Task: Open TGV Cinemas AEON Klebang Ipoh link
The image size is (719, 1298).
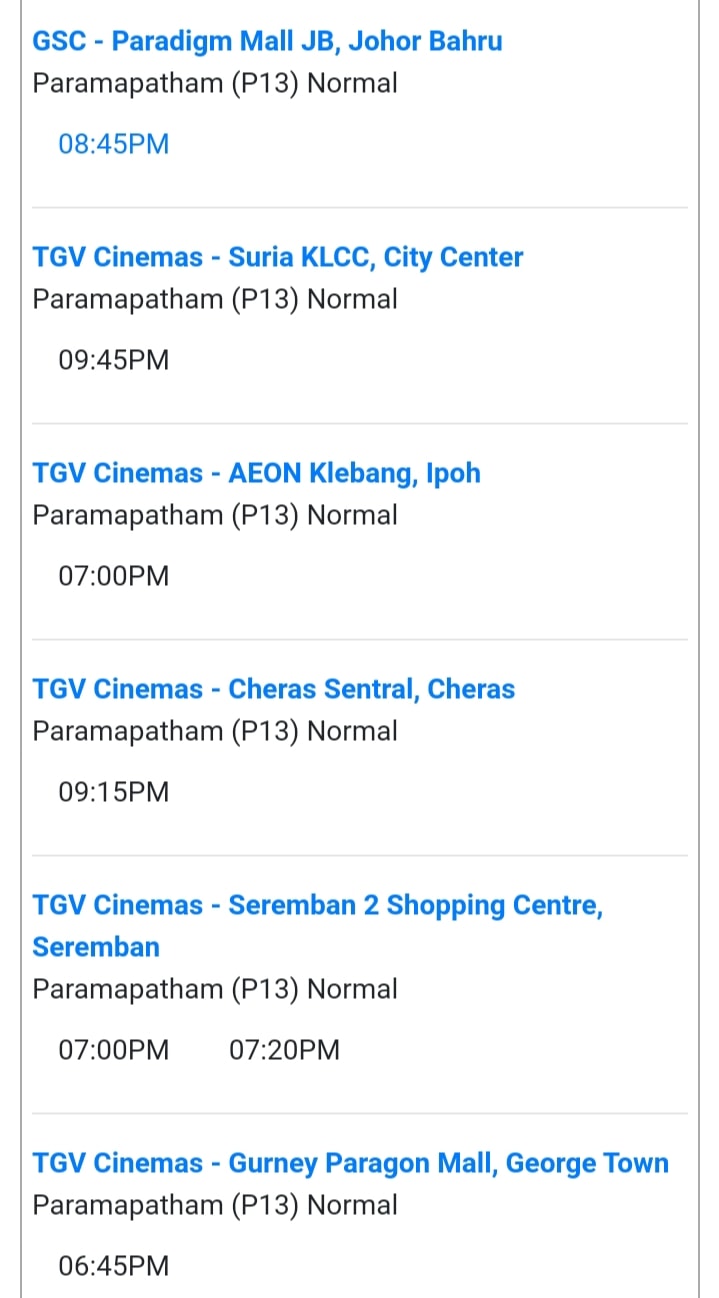Action: point(256,473)
